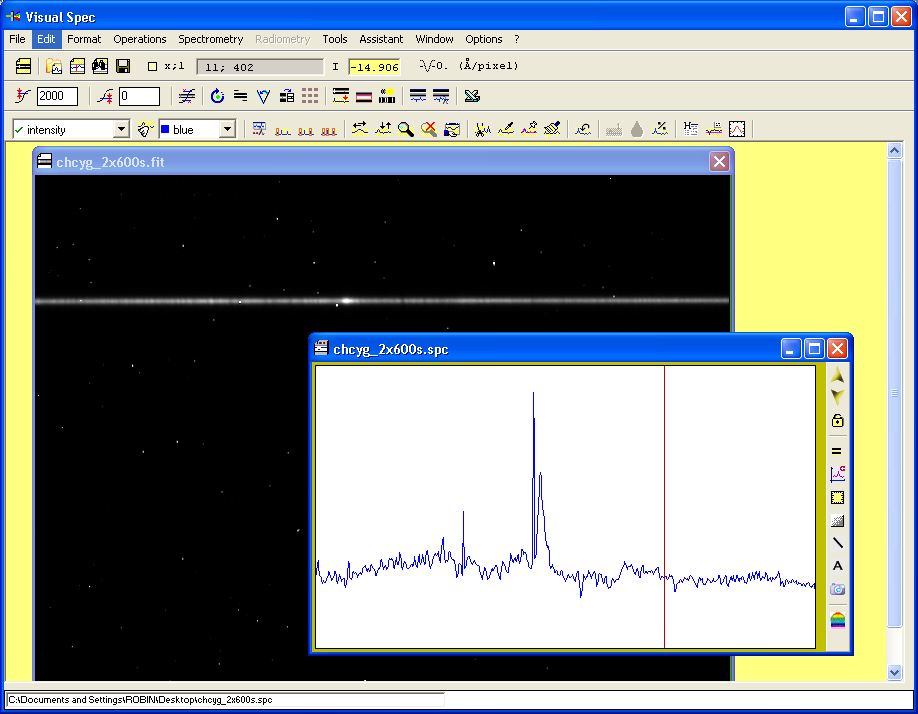Screen dimensions: 918x714
Task: Maximize the chcyg_2x600s.spc spectrum window
Action: tap(814, 349)
